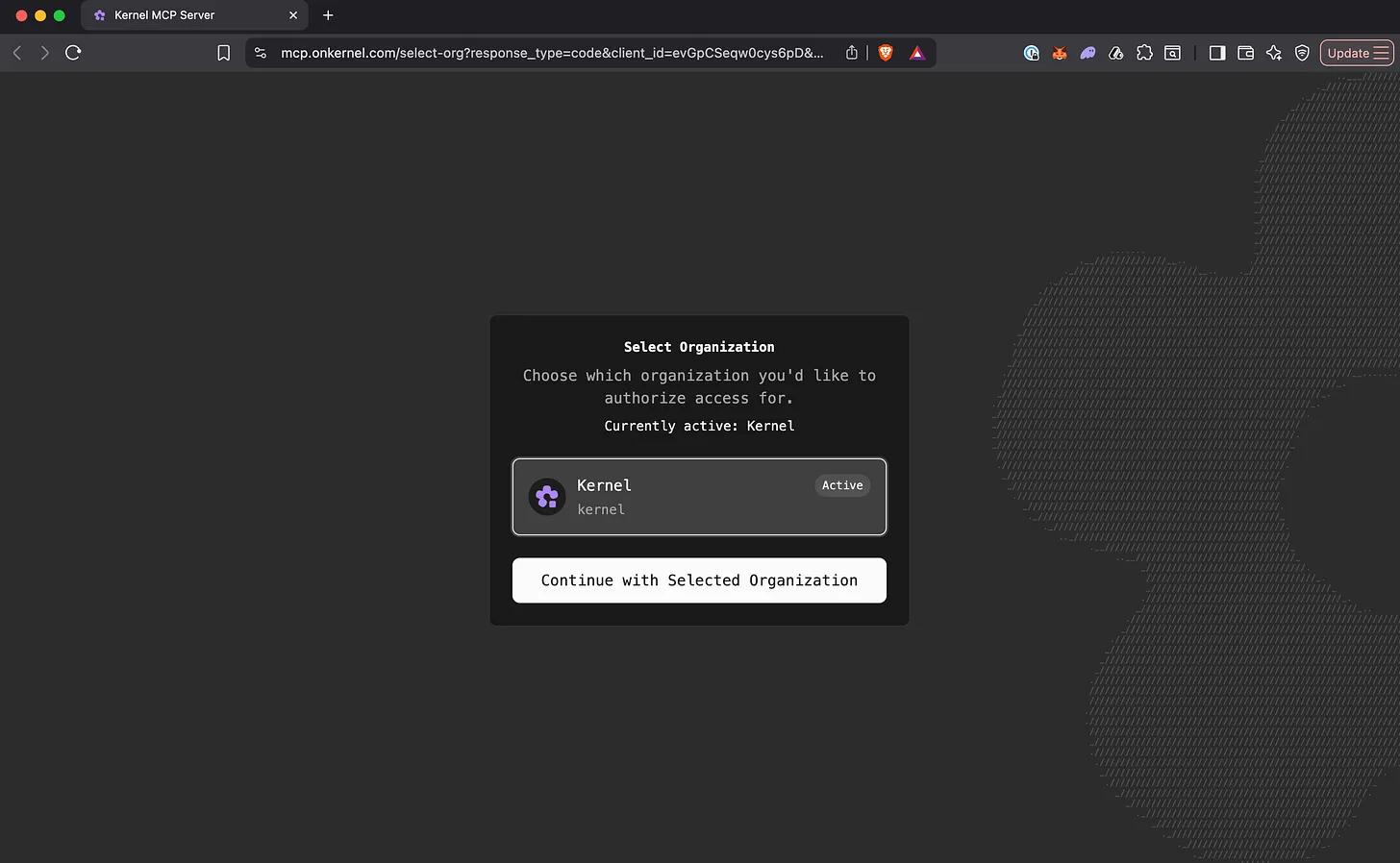Screen dimensions: 1400x863
Task: Go forward to the next page
Action: tap(44, 53)
